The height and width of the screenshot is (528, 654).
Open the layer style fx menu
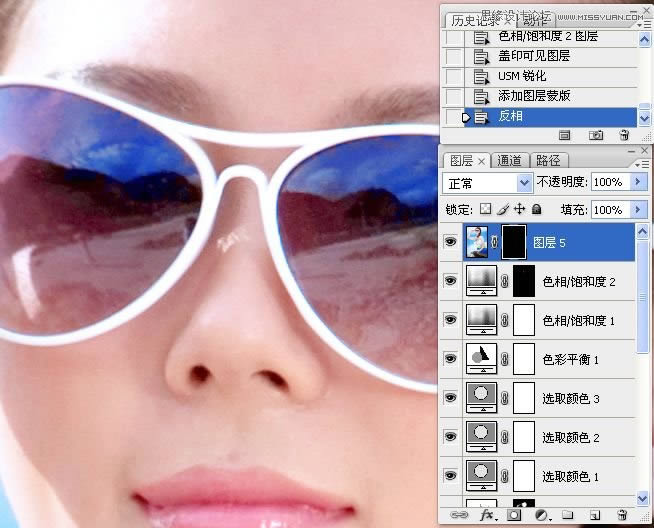(x=487, y=515)
